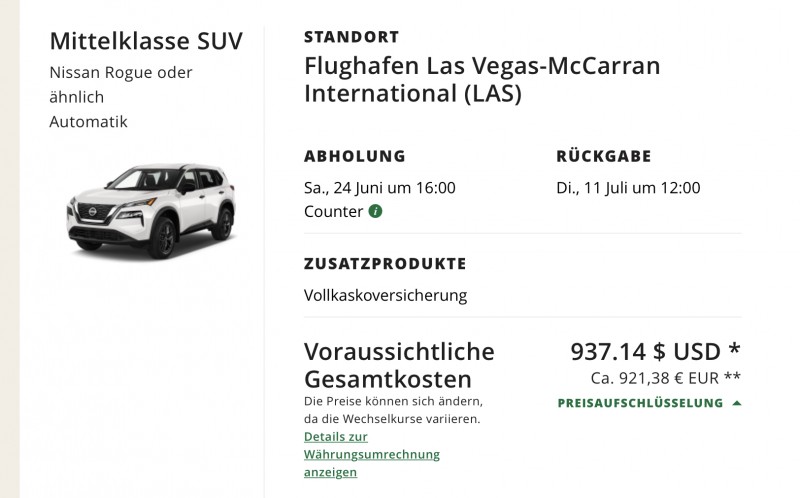Click the return date 'Di., 11 Juli um 12:00'

coord(628,187)
